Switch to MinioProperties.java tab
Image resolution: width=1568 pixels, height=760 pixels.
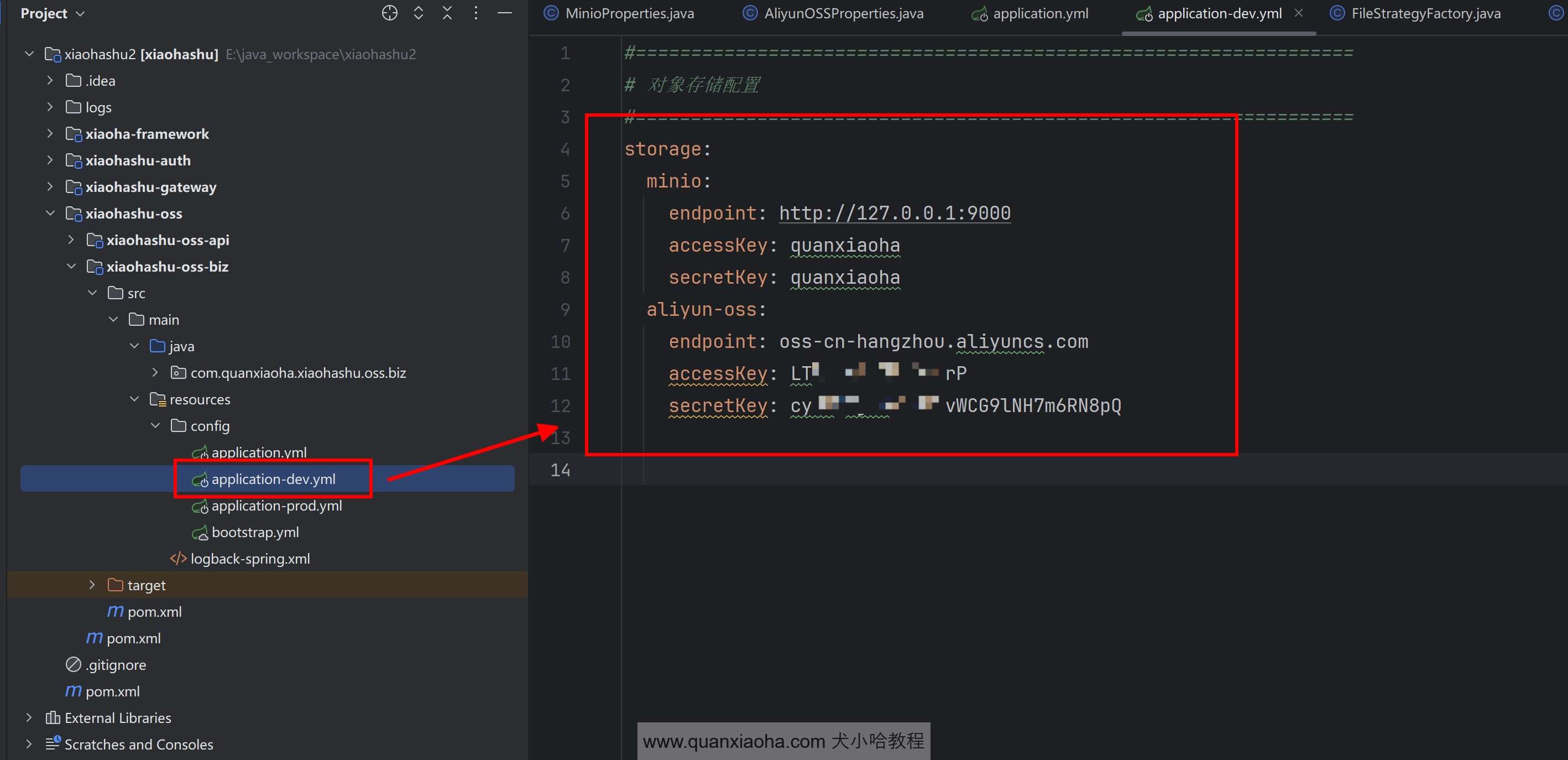tap(629, 13)
